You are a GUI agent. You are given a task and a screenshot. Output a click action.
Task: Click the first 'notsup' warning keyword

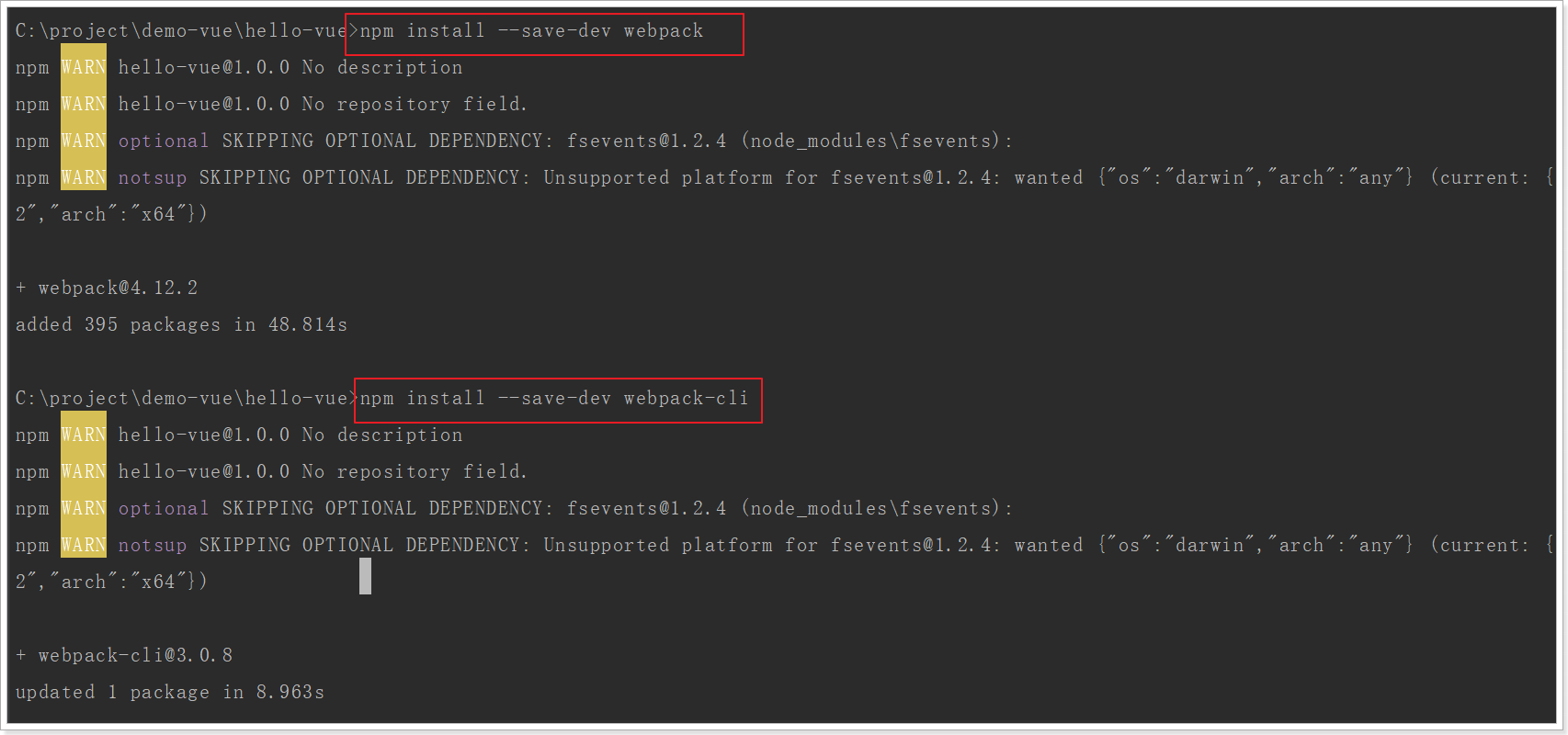click(153, 178)
